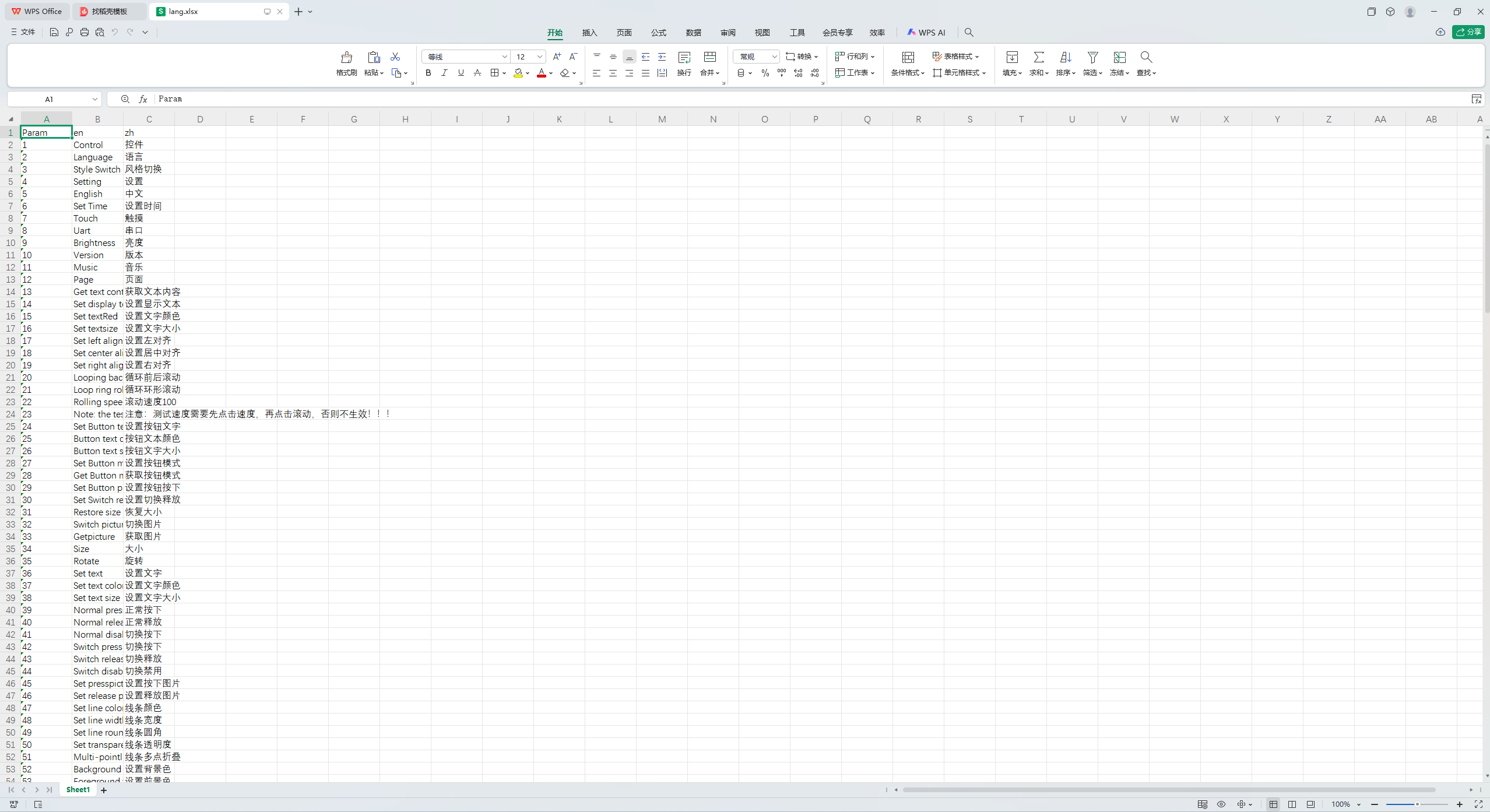
Task: Click the Print icon in quick toolbar
Action: 85,32
